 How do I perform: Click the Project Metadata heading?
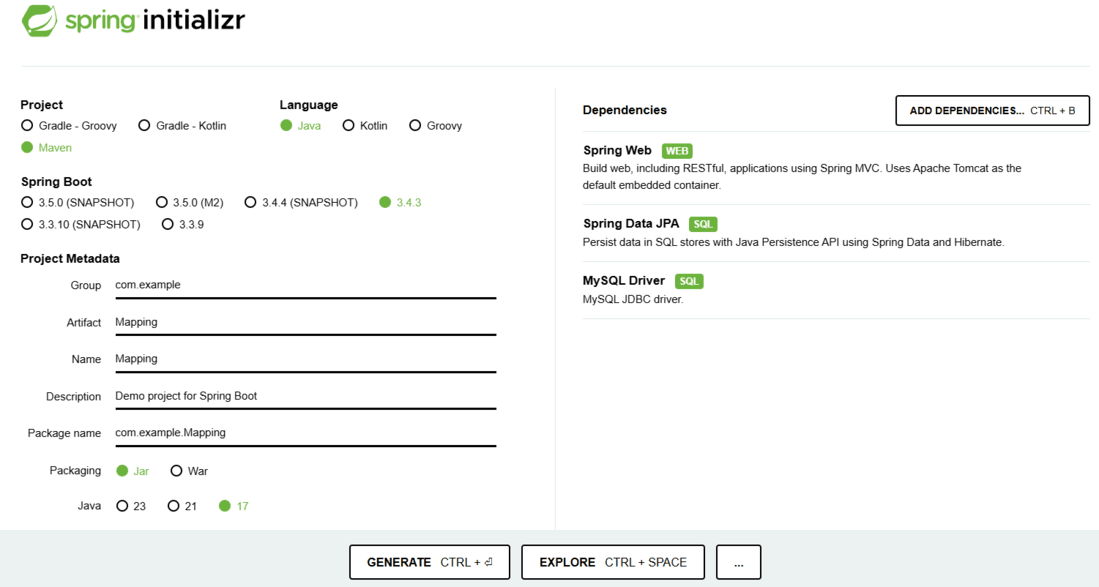point(70,258)
